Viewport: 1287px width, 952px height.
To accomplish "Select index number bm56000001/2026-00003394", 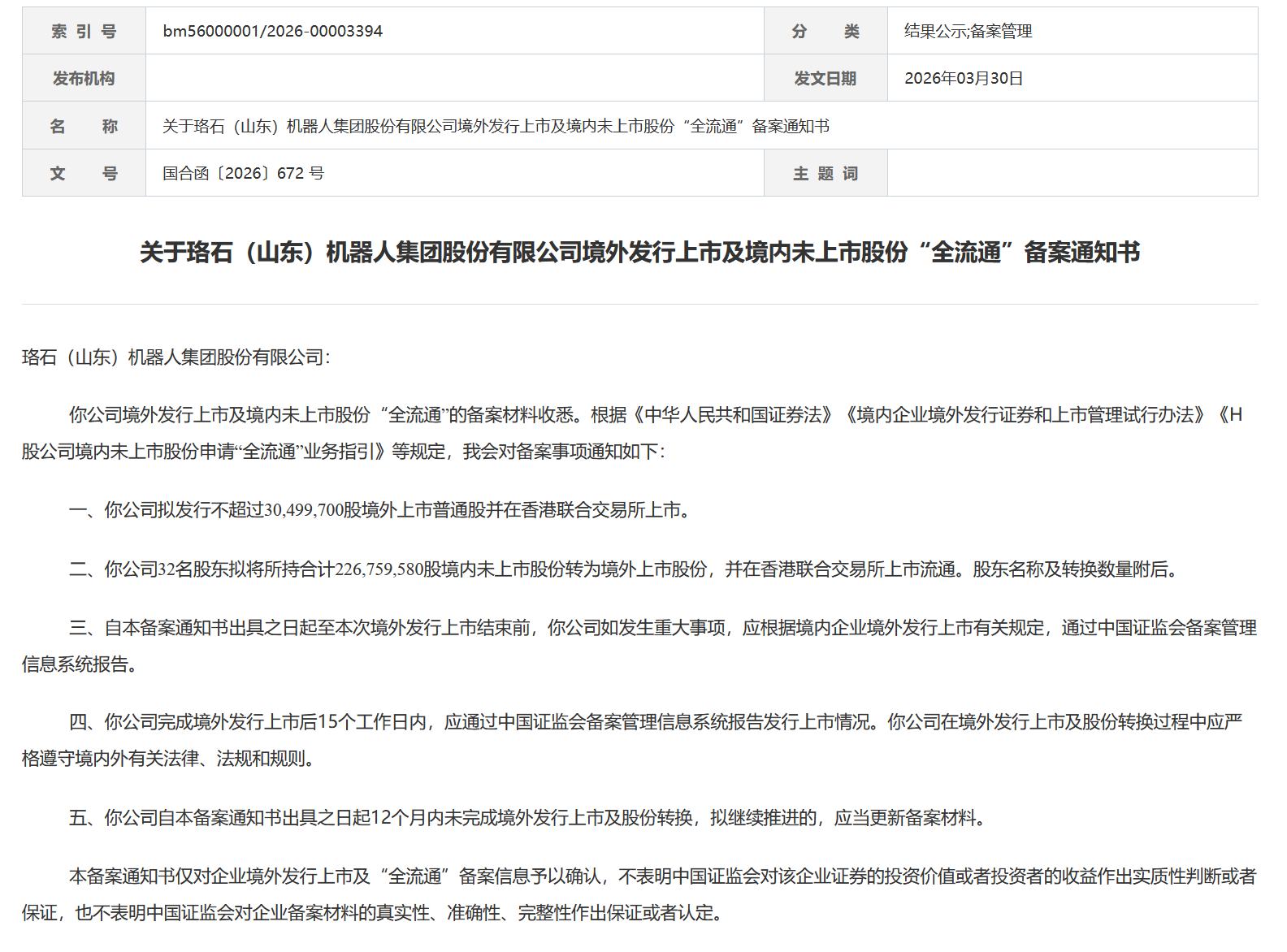I will pyautogui.click(x=272, y=31).
